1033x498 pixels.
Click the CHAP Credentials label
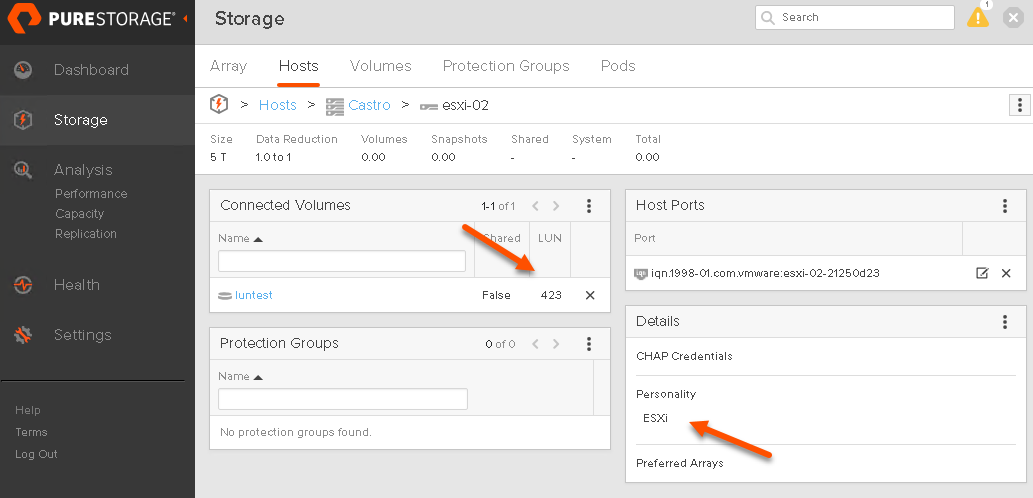tap(684, 356)
